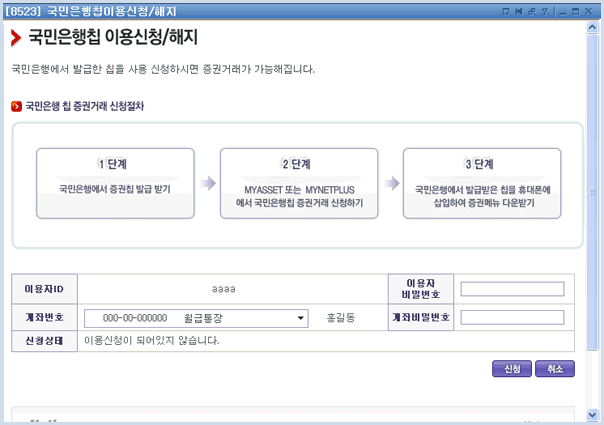Click the 취소 button
Viewport: 604px width, 425px height.
pos(555,369)
